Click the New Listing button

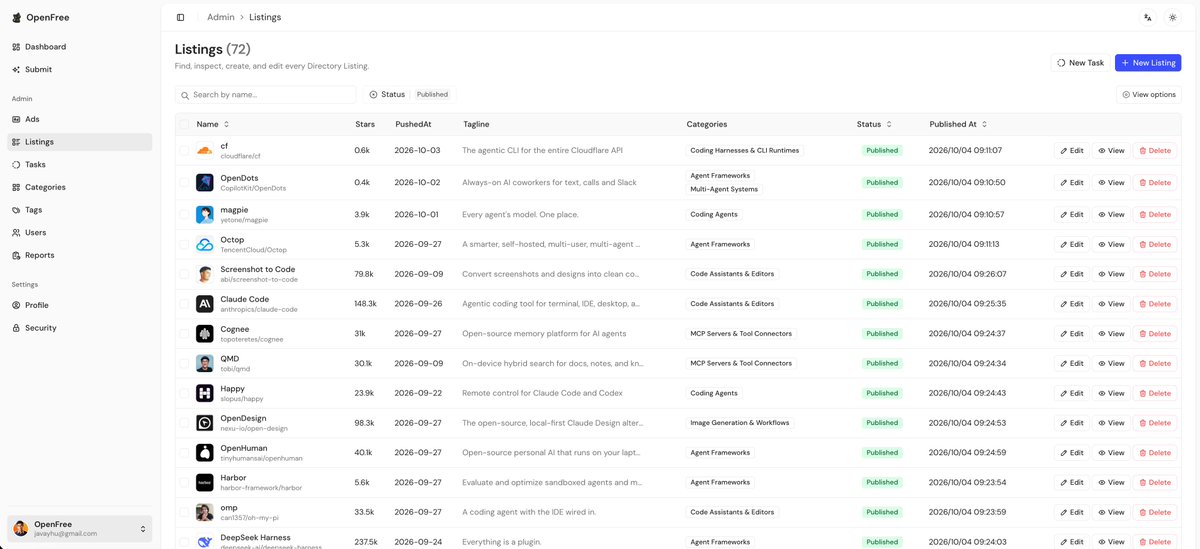(1148, 62)
